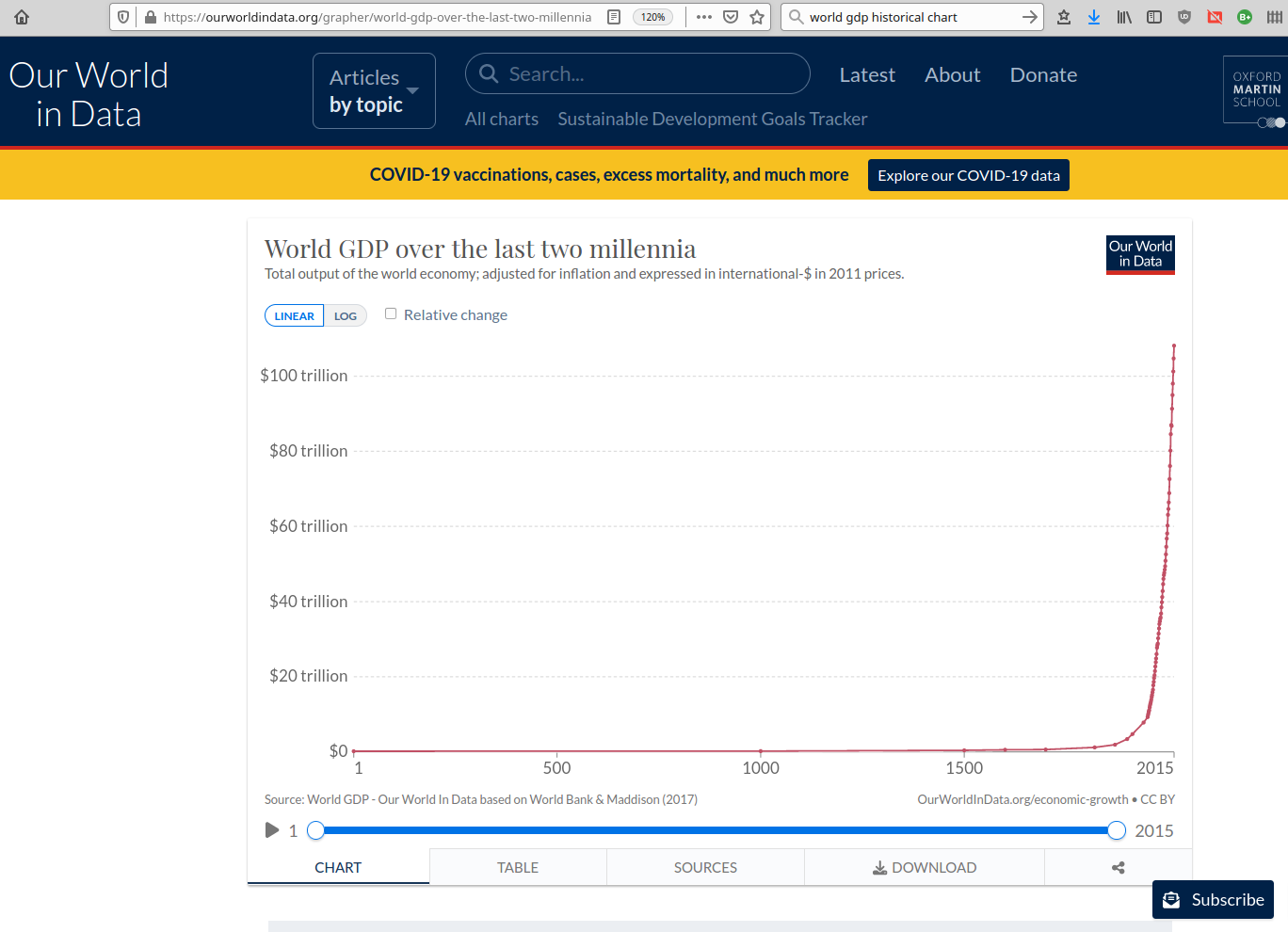Open page actions three-dot menu
The height and width of the screenshot is (932, 1288).
(704, 17)
